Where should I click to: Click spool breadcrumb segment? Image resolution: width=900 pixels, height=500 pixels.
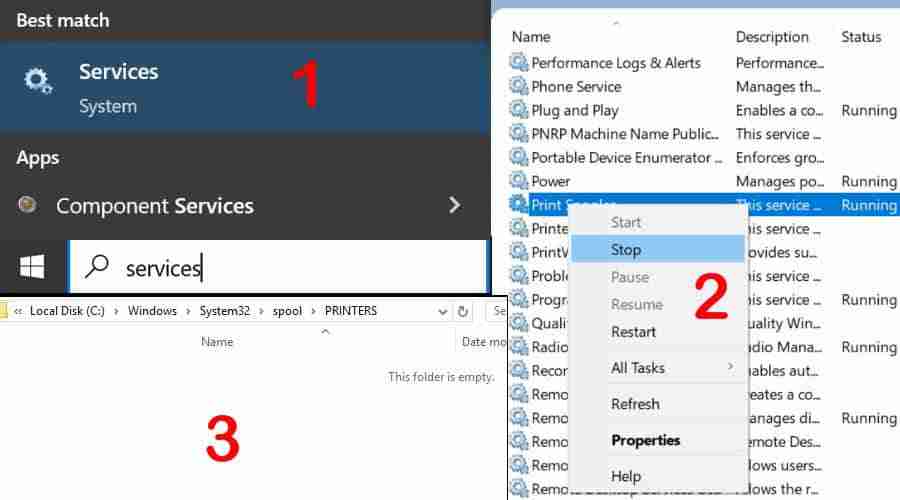click(x=287, y=311)
